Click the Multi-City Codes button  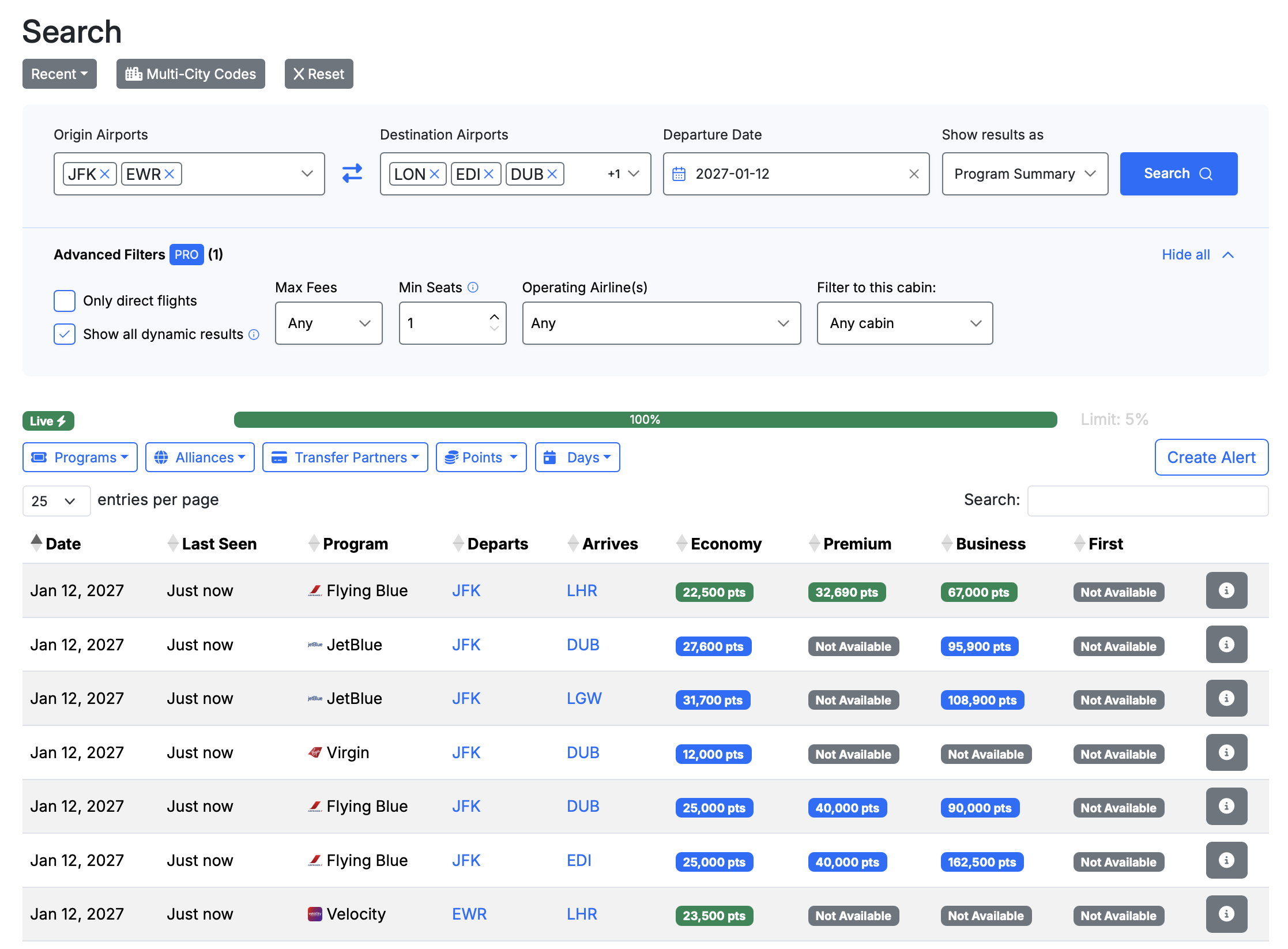coord(190,74)
